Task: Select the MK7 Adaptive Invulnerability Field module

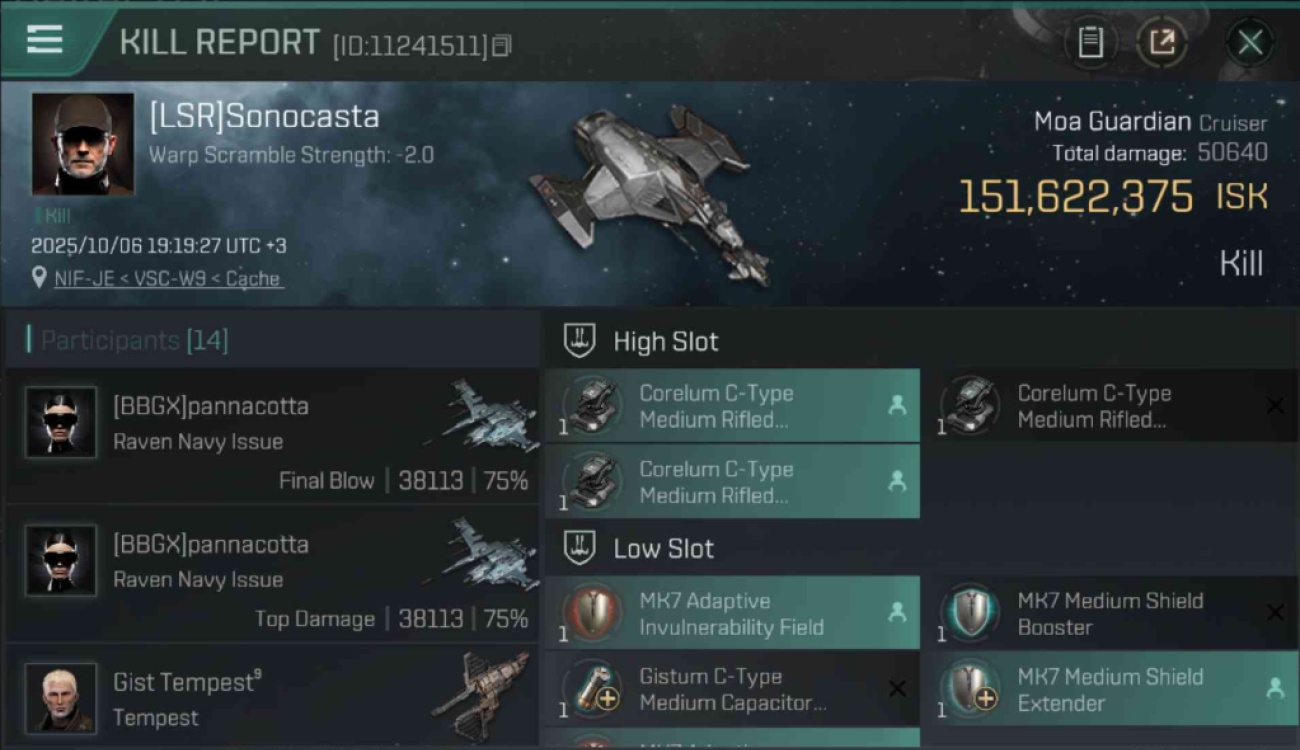Action: [x=732, y=613]
